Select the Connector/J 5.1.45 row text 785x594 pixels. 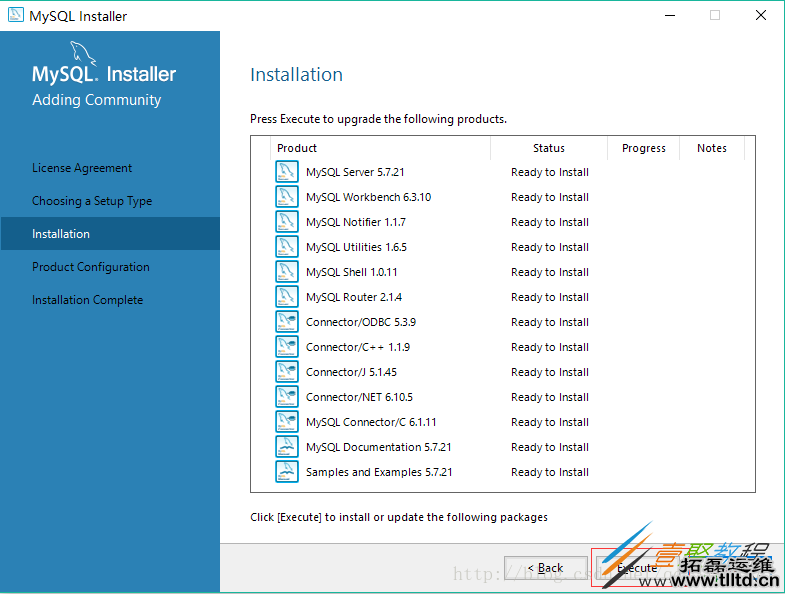click(351, 372)
